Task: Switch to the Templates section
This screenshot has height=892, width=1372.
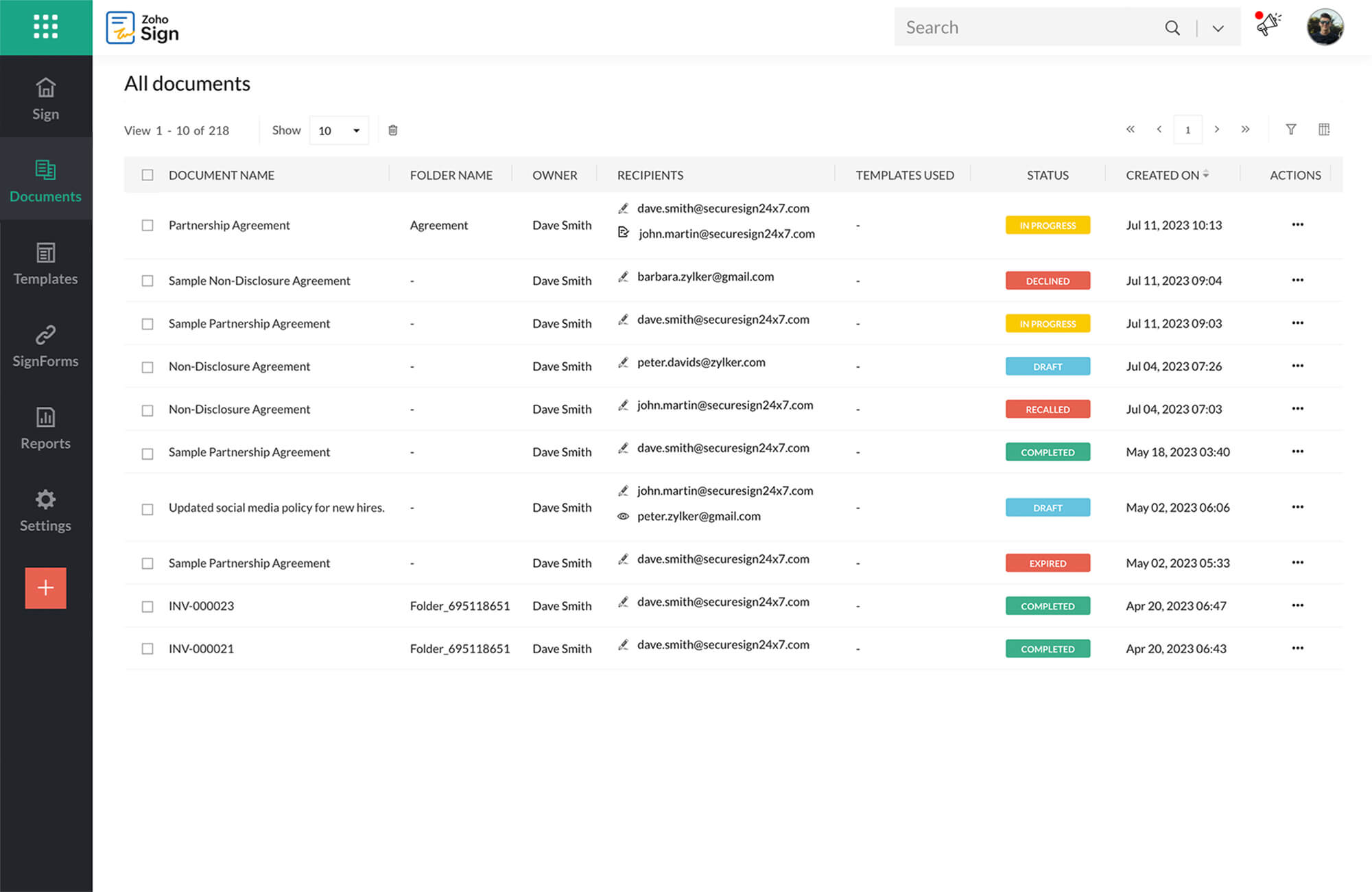Action: (x=45, y=263)
